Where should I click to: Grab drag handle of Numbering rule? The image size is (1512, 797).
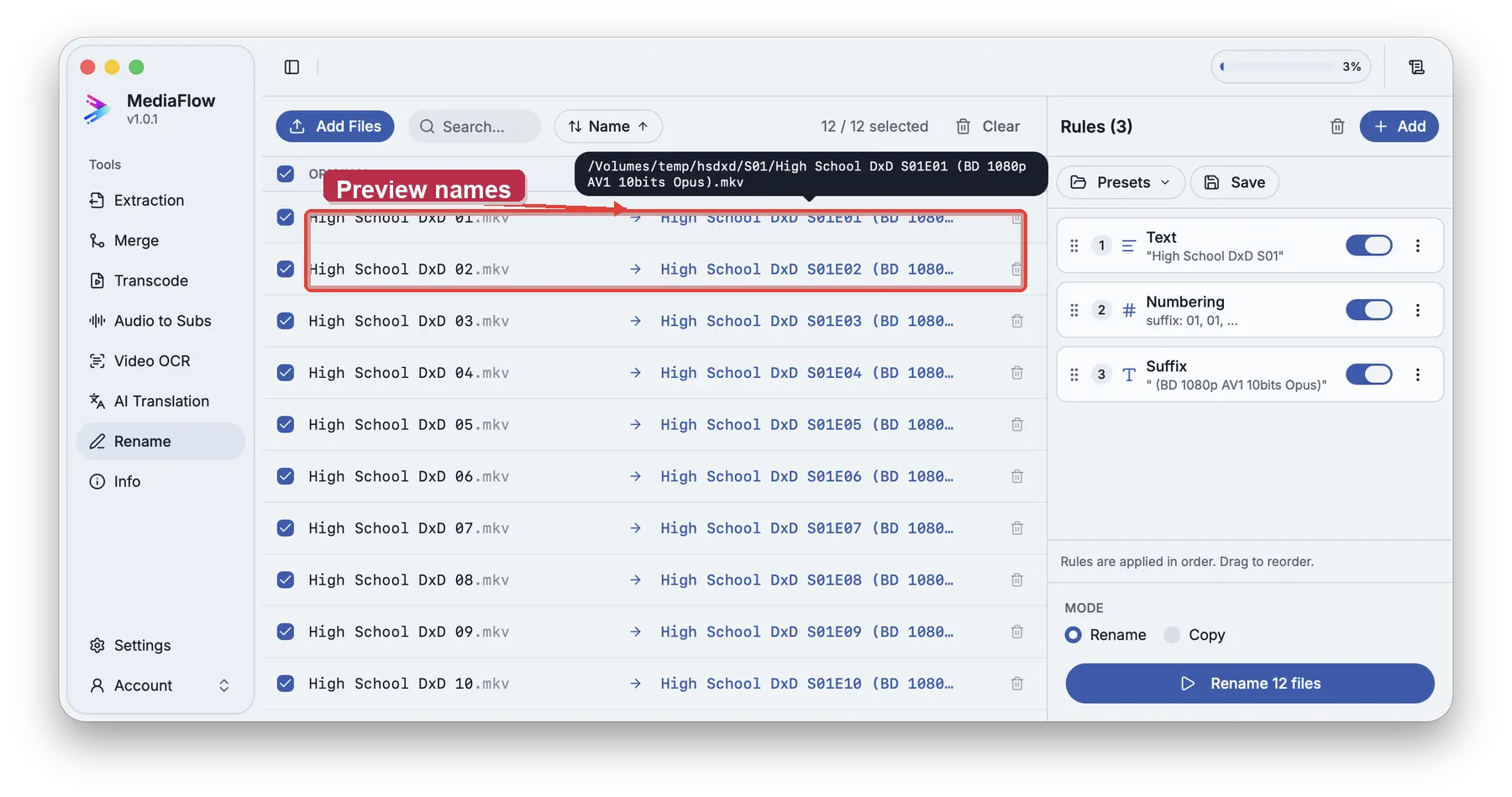pyautogui.click(x=1074, y=310)
